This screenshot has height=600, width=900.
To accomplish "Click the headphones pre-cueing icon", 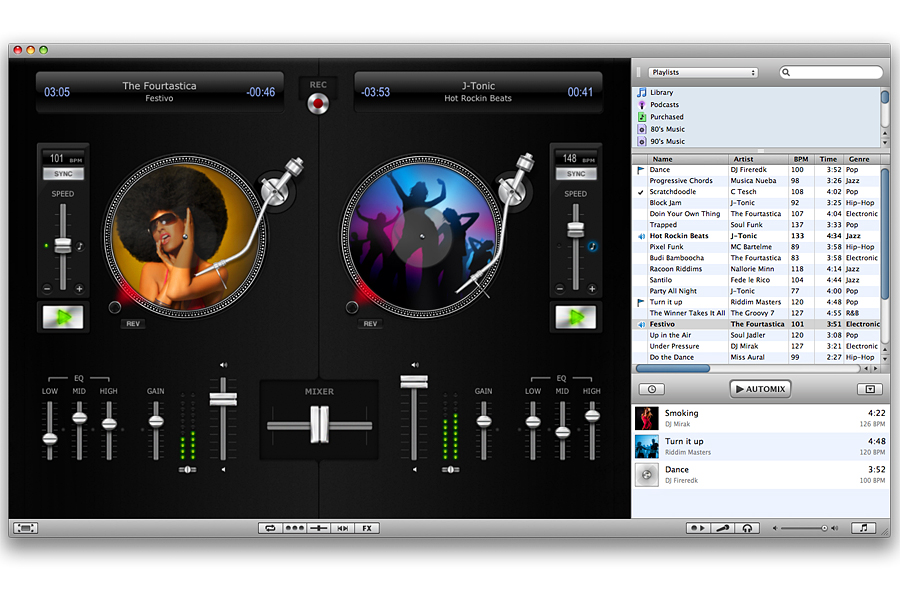I will (x=746, y=528).
